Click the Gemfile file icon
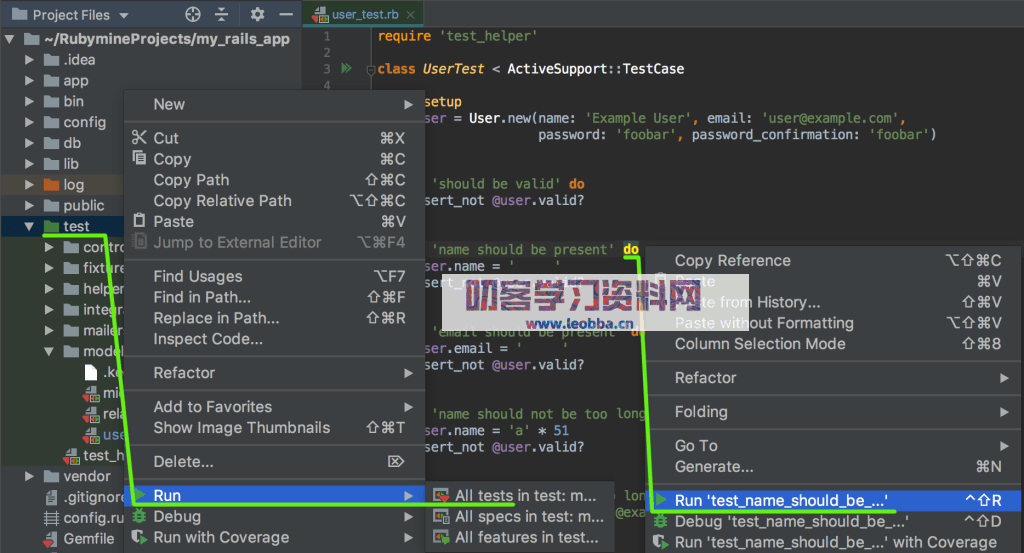Image resolution: width=1024 pixels, height=553 pixels. click(x=50, y=539)
